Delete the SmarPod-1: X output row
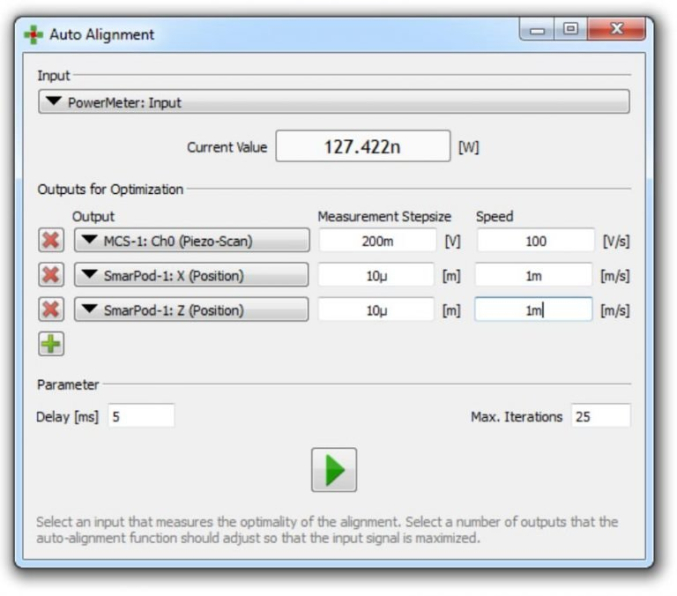The image size is (677, 596). [x=51, y=276]
